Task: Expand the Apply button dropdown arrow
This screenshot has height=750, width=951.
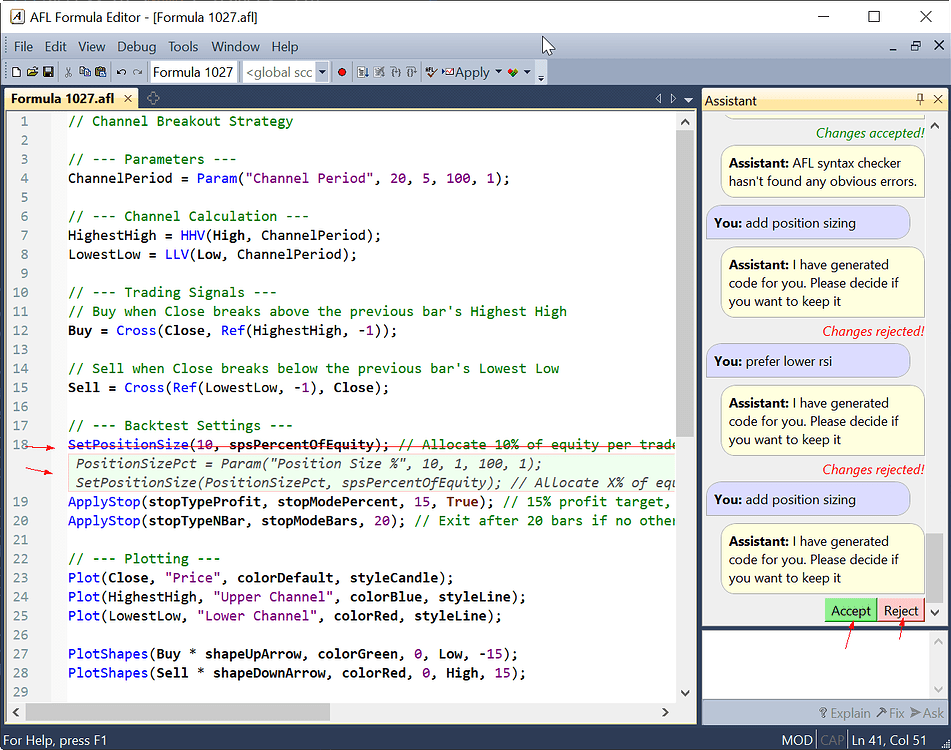Action: (x=498, y=72)
